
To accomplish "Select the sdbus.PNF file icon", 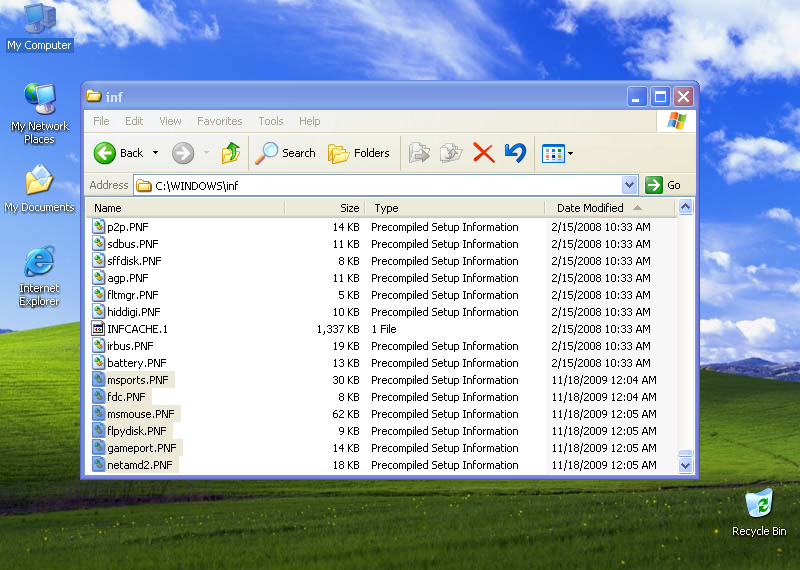I will [x=98, y=243].
